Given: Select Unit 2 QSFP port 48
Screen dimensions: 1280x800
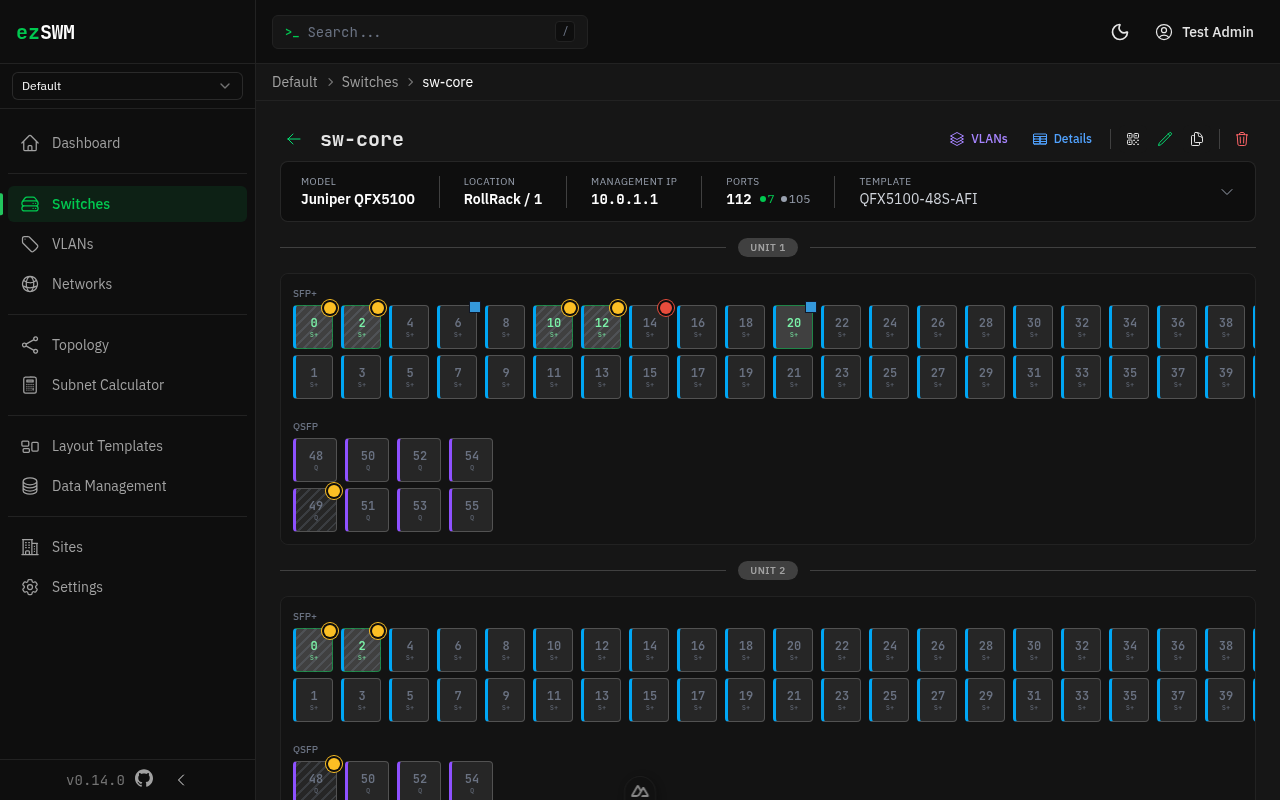Looking at the screenshot, I should pos(315,781).
